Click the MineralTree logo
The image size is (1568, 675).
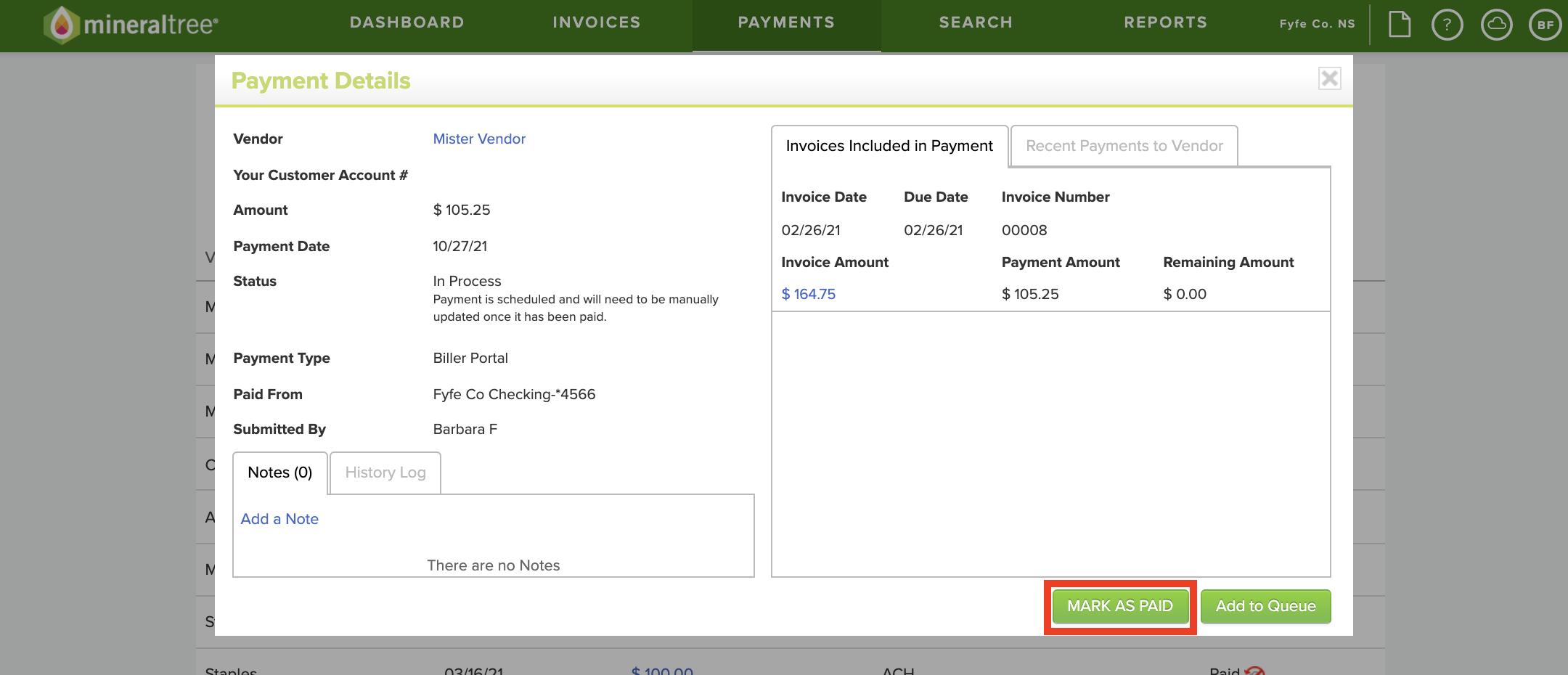(x=131, y=25)
